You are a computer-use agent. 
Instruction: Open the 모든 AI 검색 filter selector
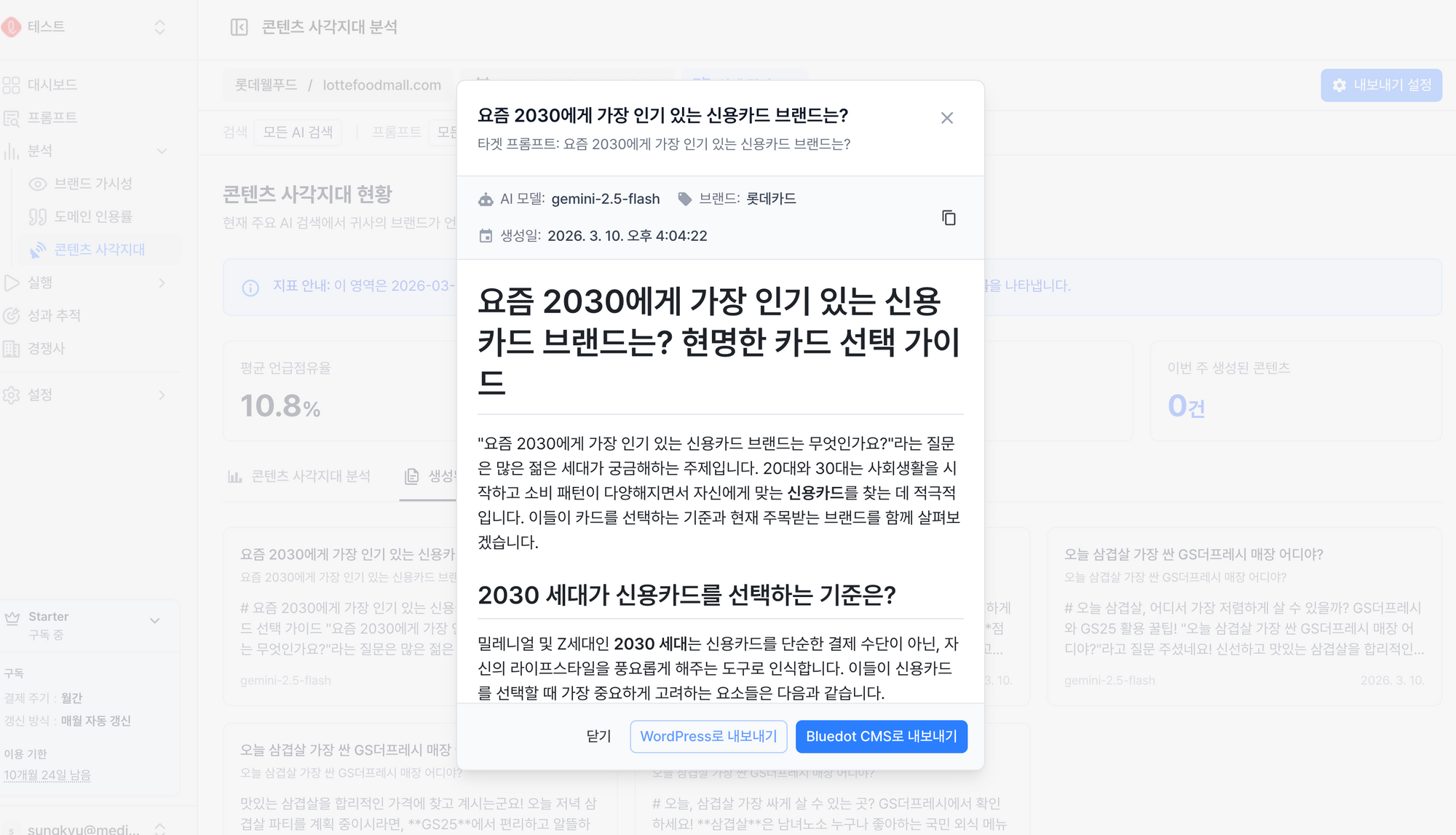click(298, 132)
